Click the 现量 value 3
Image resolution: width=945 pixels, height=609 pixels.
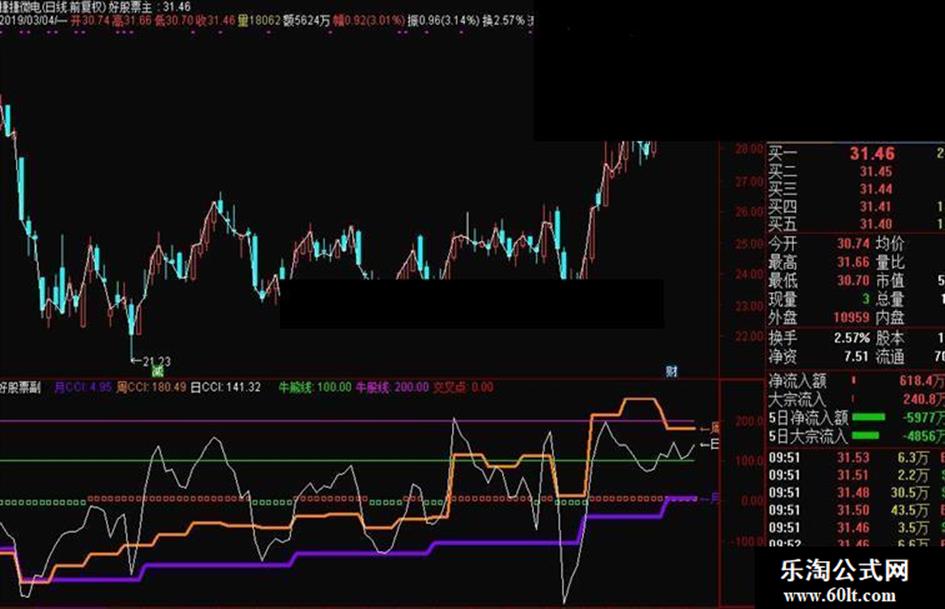(865, 298)
